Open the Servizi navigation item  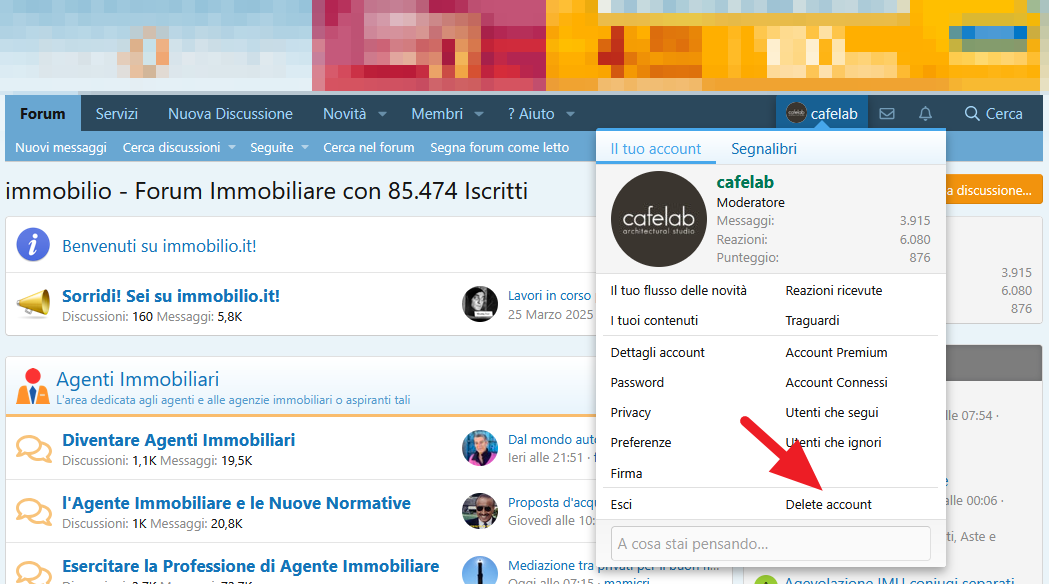click(116, 114)
